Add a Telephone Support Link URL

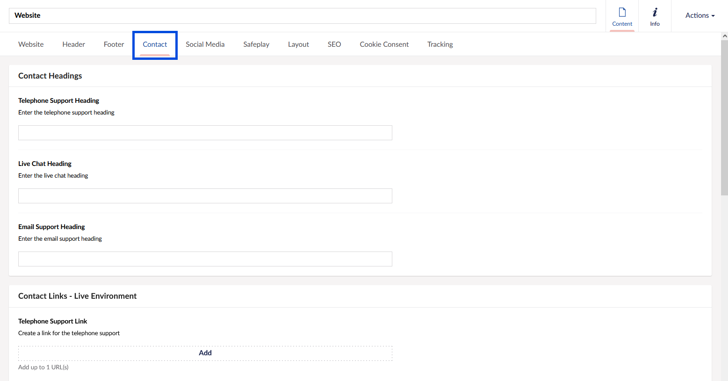[x=205, y=353]
